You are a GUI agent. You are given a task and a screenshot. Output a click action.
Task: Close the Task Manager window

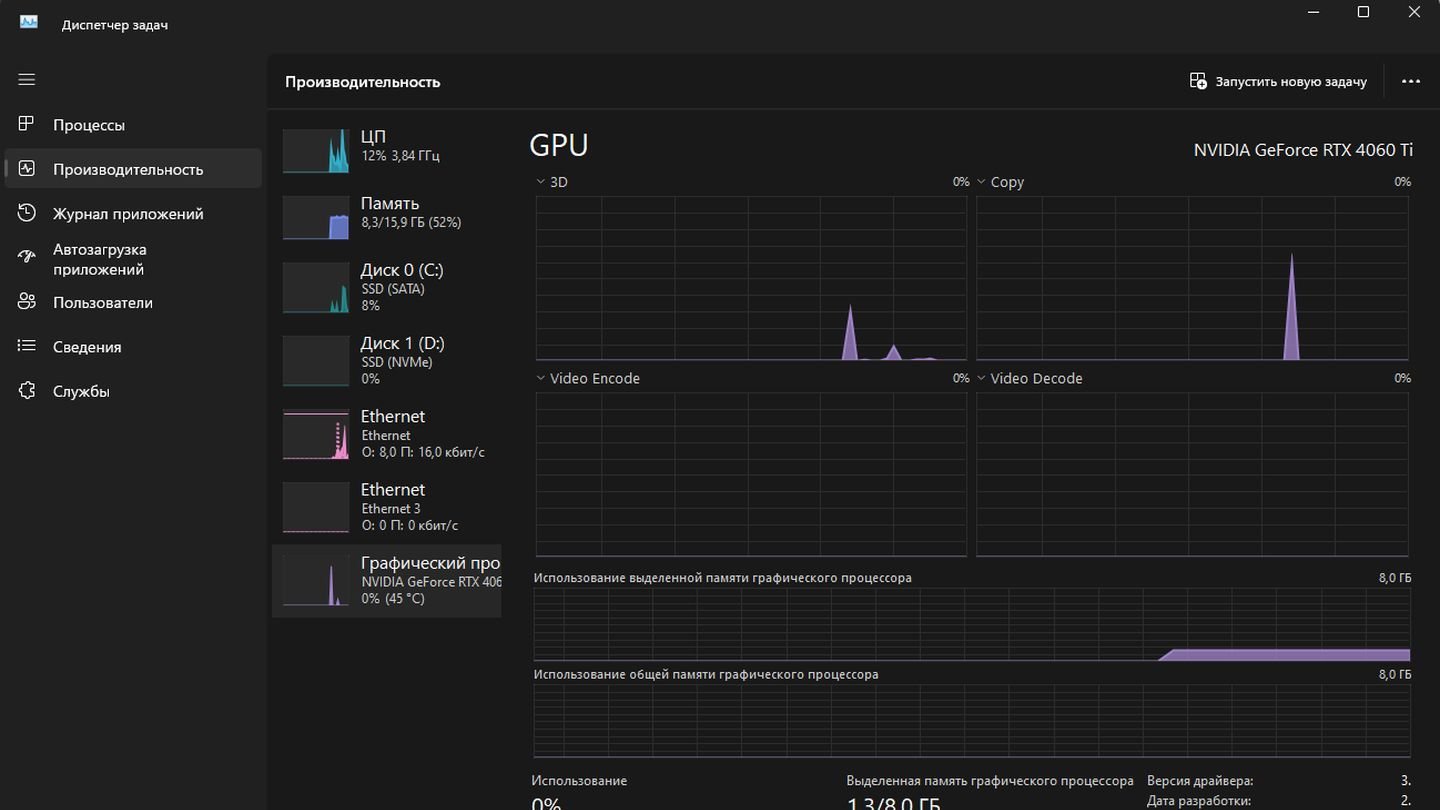click(1414, 12)
